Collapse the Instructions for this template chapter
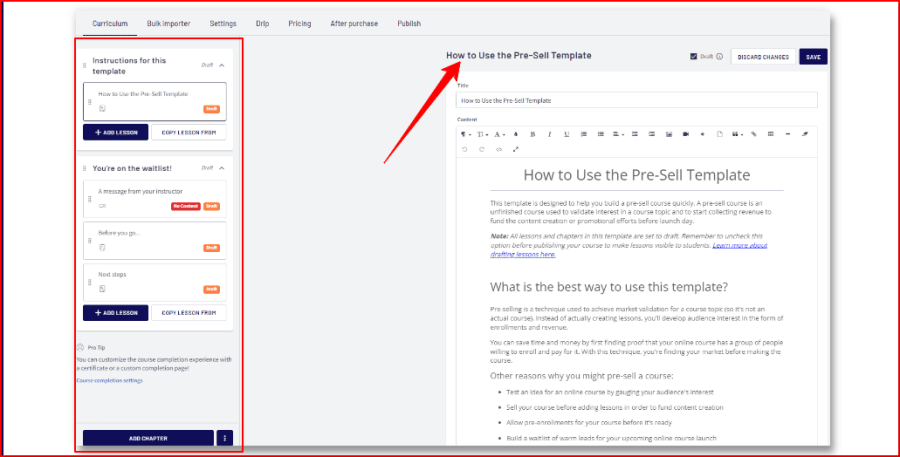The width and height of the screenshot is (900, 457). (222, 65)
